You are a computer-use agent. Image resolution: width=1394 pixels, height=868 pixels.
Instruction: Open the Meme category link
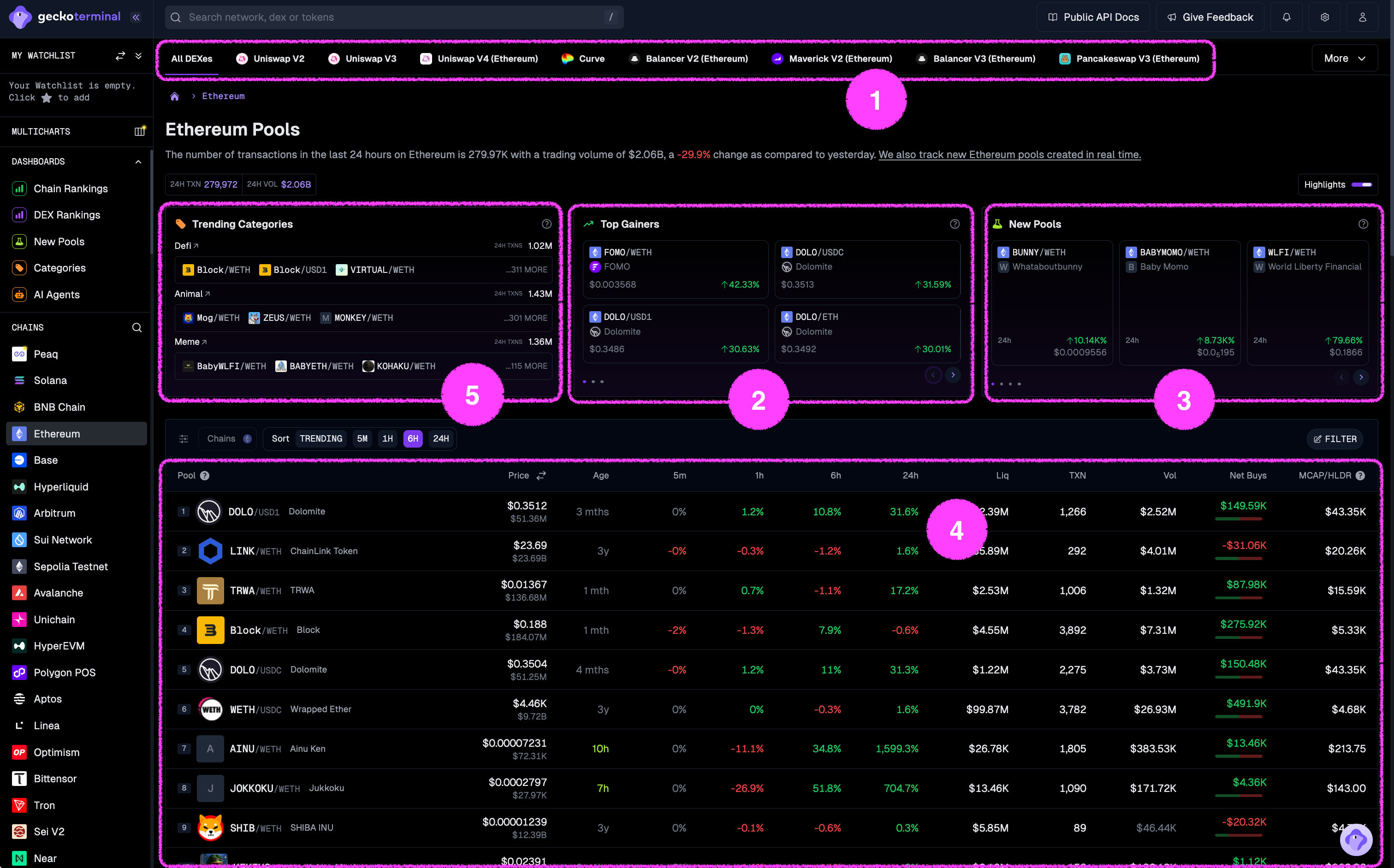point(190,342)
